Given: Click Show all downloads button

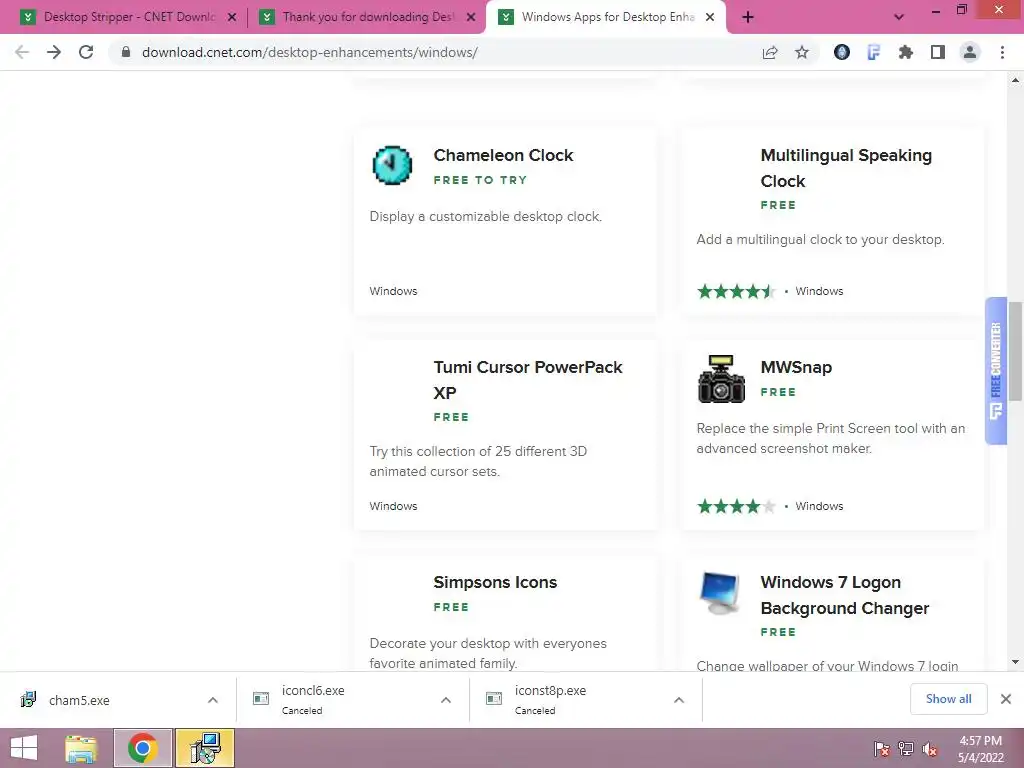Looking at the screenshot, I should [x=948, y=699].
